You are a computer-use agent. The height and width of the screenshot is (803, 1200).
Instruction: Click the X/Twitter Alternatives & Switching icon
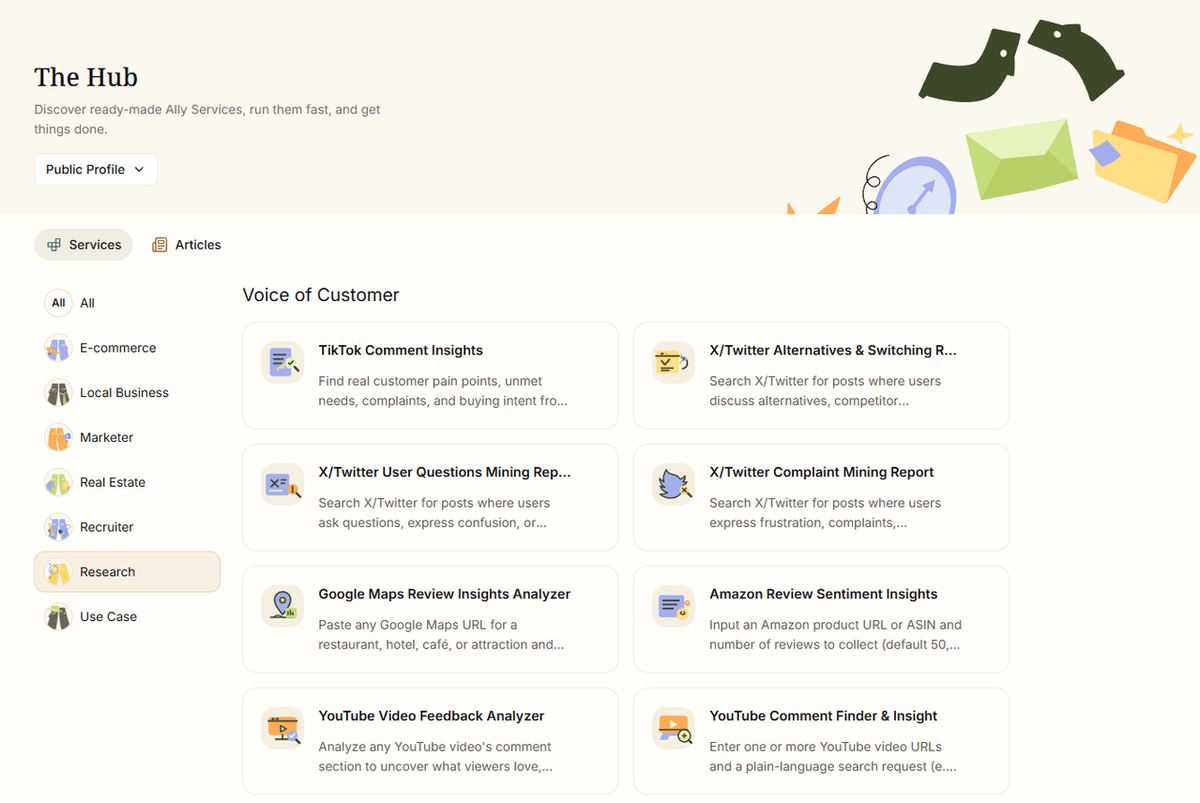tap(673, 363)
